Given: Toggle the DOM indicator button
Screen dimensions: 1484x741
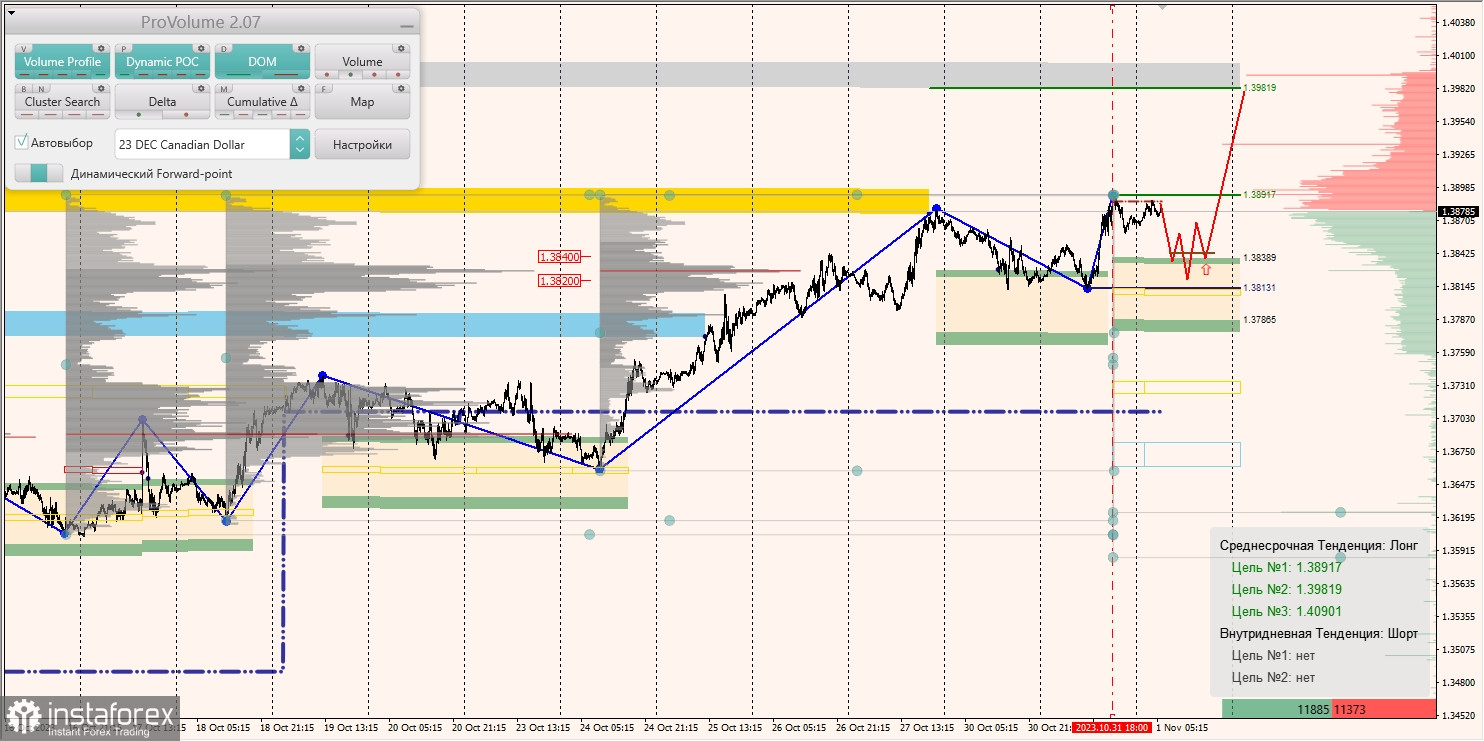Looking at the screenshot, I should (262, 62).
